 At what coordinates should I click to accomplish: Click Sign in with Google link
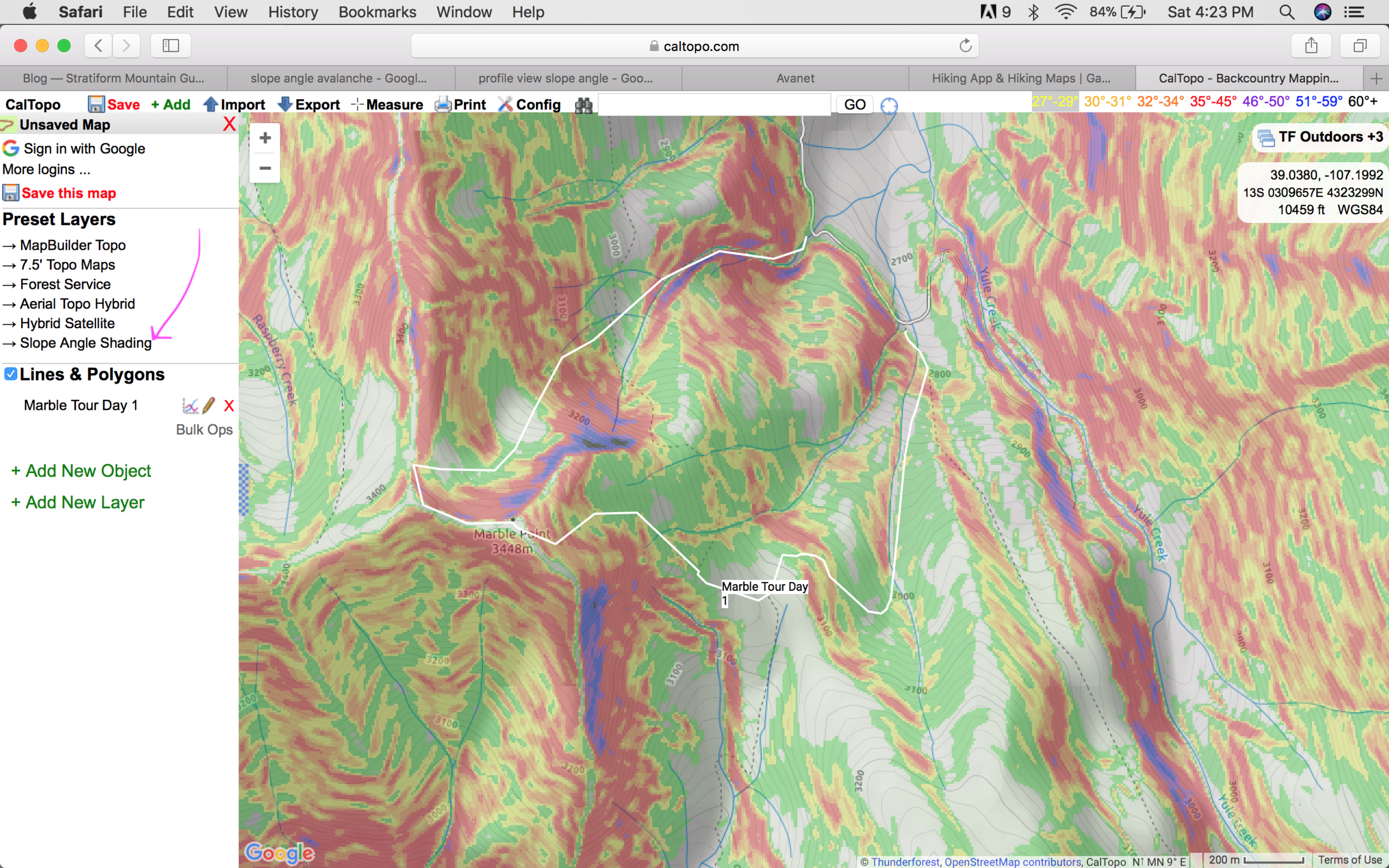[84, 149]
